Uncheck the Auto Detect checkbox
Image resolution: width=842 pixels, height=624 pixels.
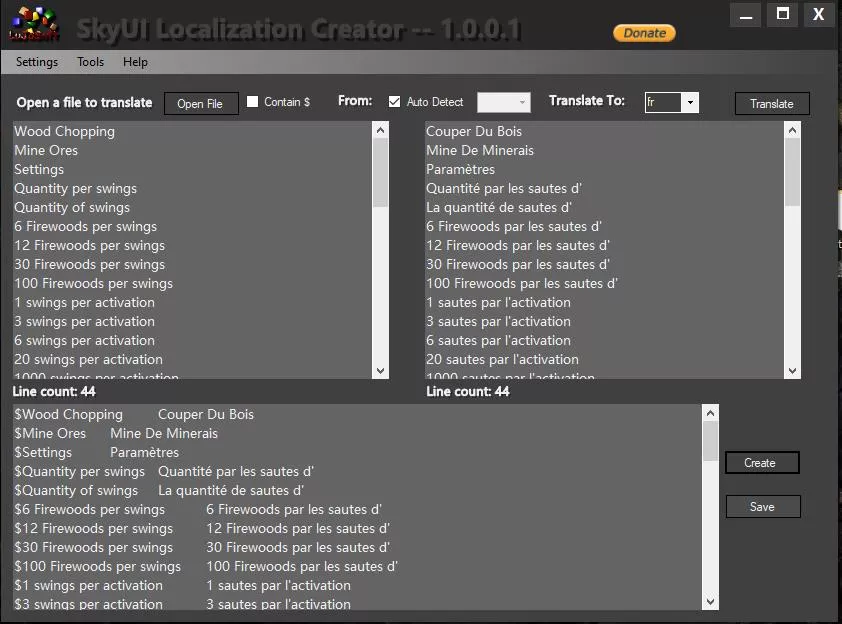click(394, 101)
